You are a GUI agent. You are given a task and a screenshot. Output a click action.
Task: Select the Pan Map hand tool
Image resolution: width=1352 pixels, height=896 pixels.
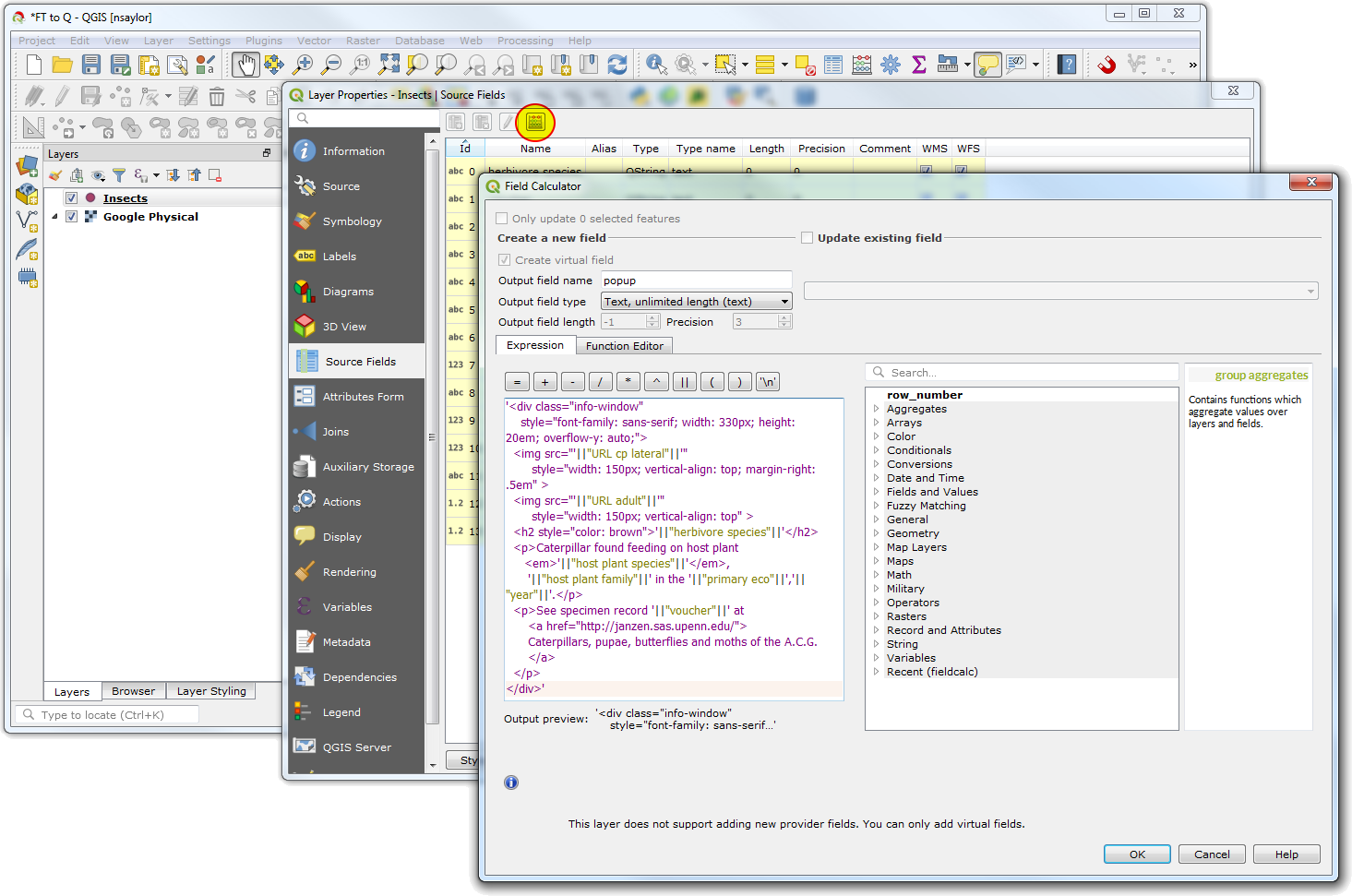click(245, 64)
